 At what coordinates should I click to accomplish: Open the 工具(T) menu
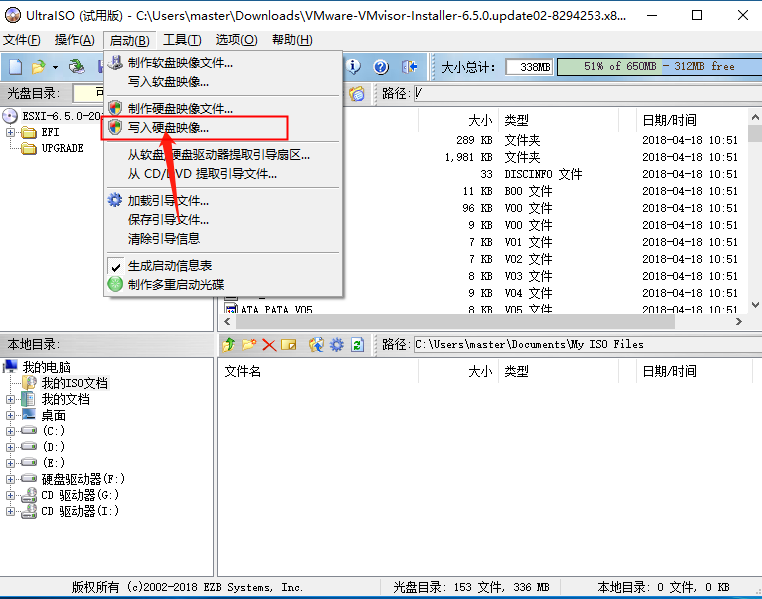[182, 40]
